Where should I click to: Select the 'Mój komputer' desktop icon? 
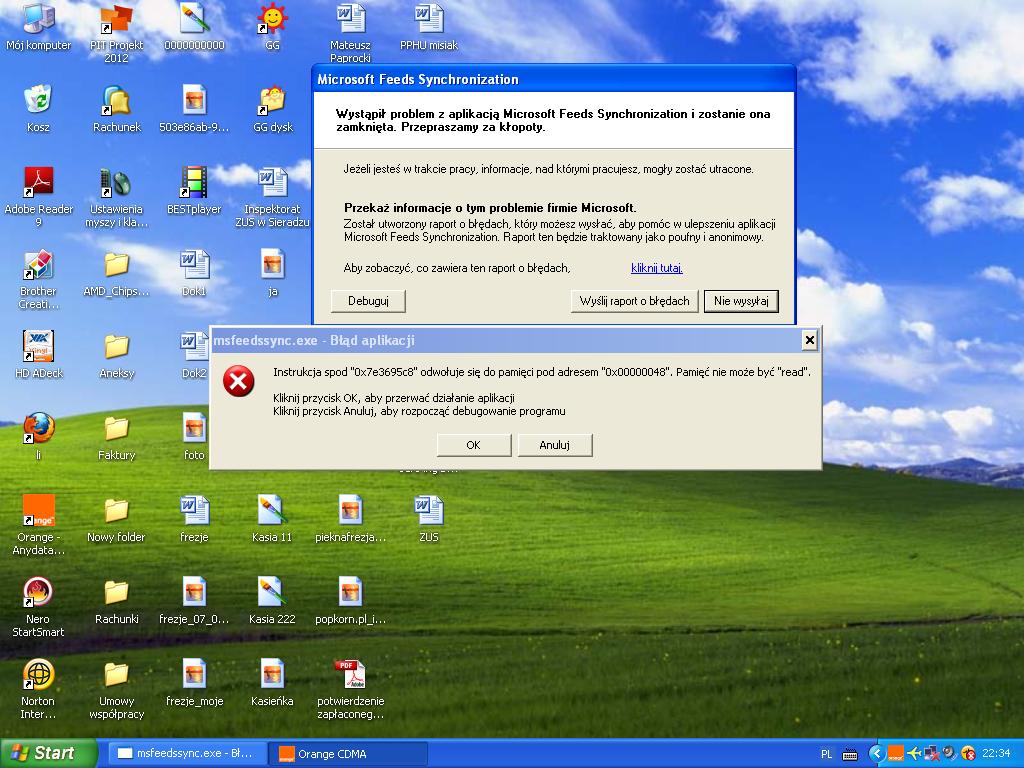click(x=39, y=27)
